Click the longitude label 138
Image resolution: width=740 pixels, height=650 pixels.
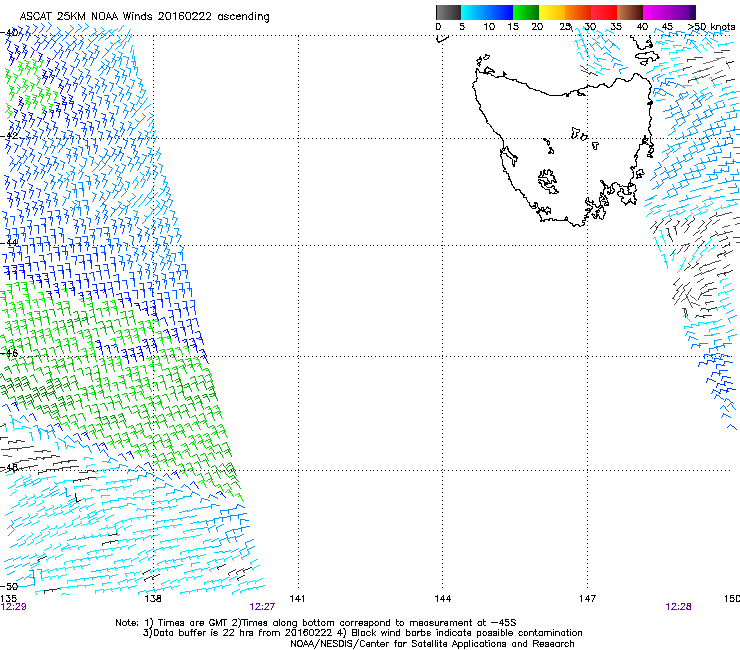point(153,599)
